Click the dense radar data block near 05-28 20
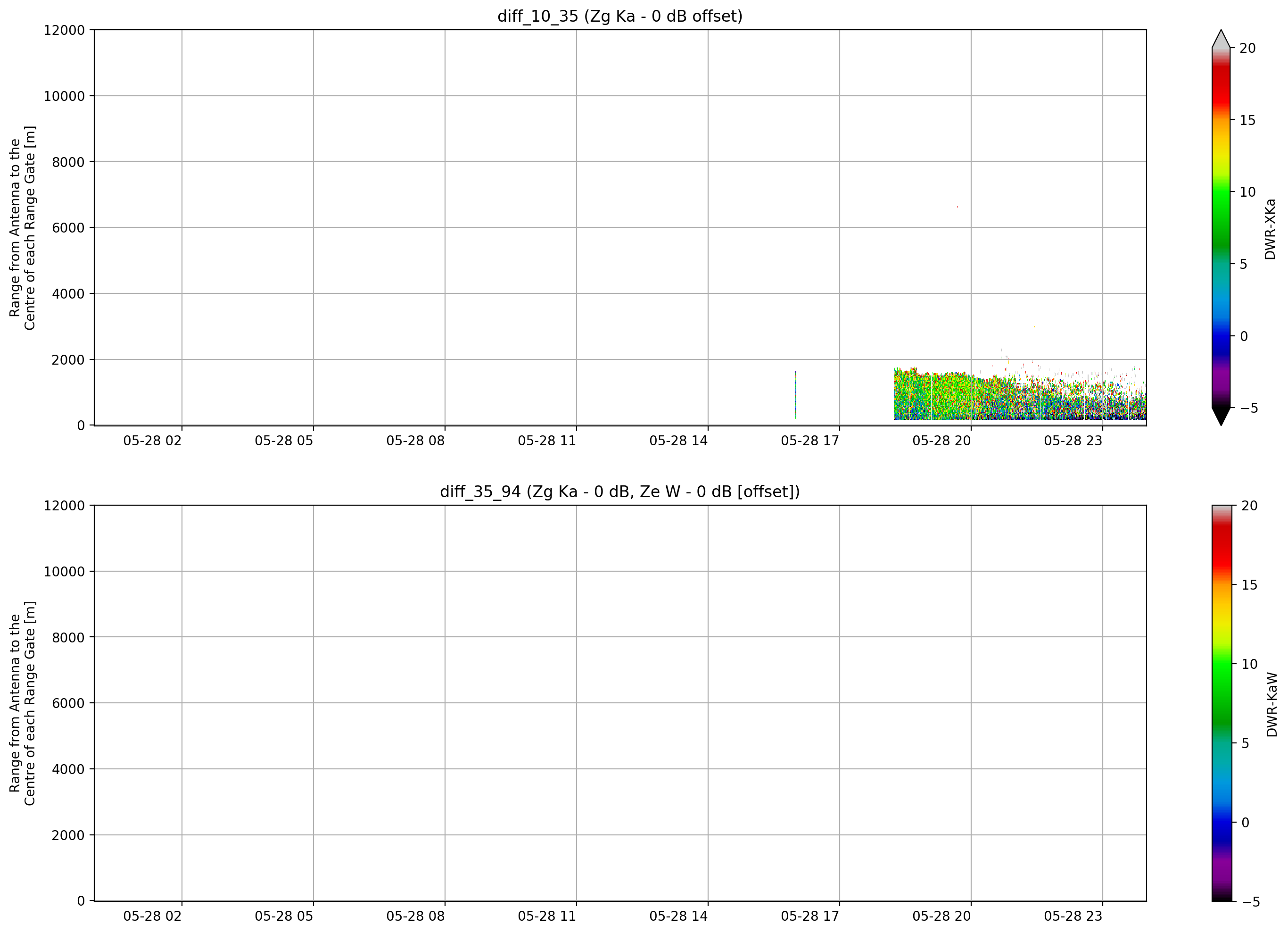Image resolution: width=1288 pixels, height=933 pixels. click(1020, 394)
